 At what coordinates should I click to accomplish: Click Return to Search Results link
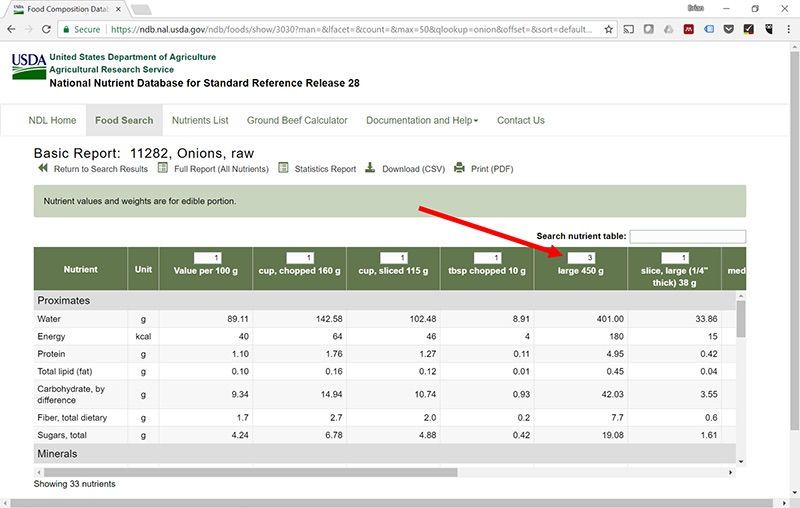point(101,169)
